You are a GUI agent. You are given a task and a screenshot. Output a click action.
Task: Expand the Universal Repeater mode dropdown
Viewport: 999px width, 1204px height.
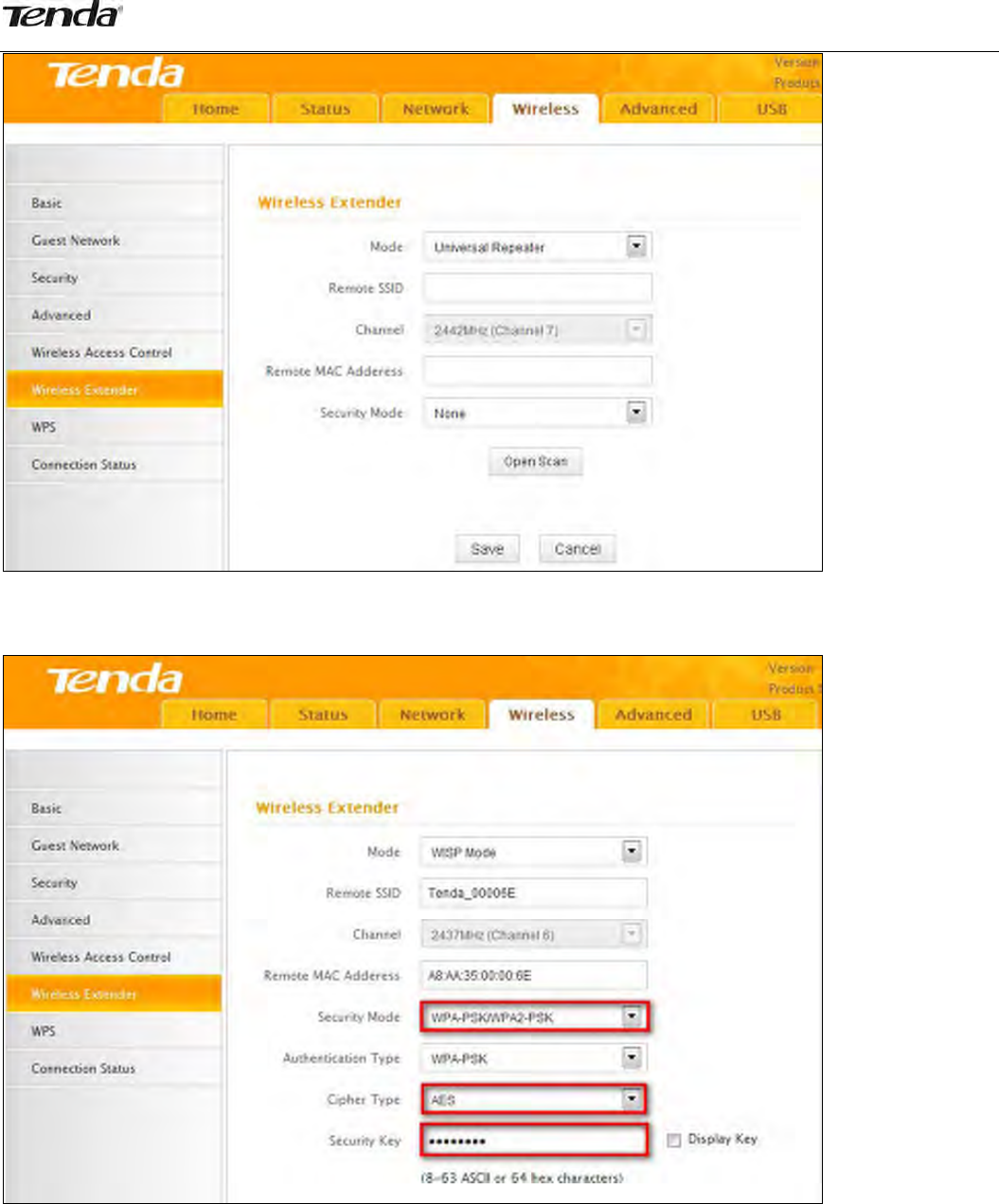[537, 247]
